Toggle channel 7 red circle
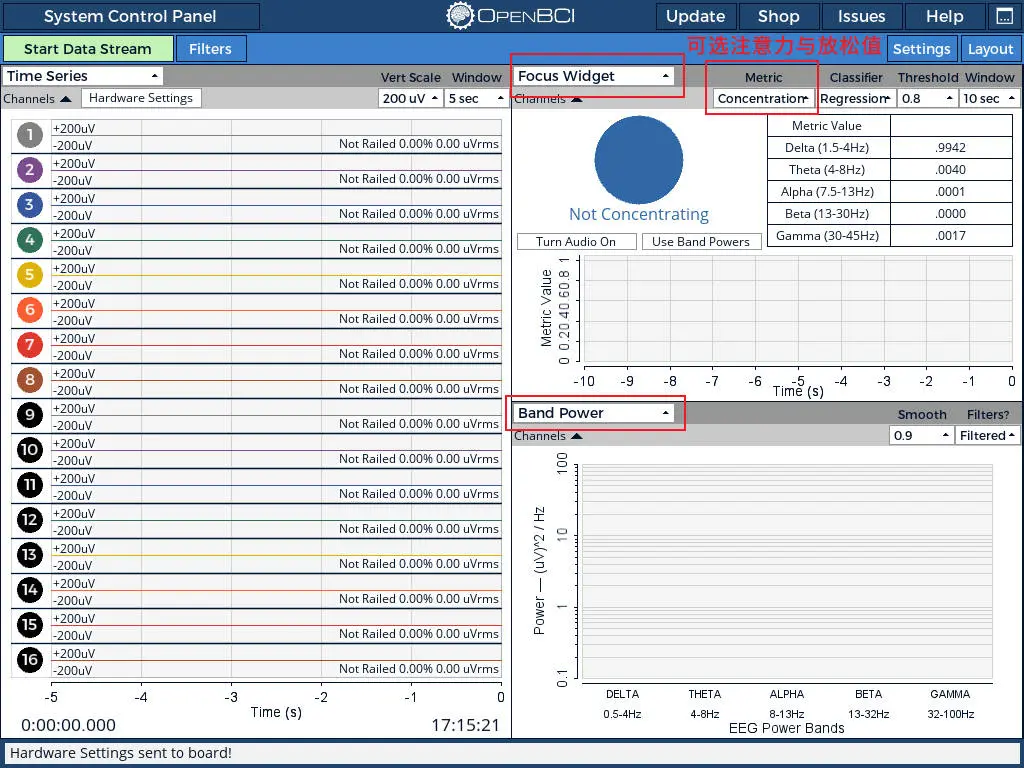The width and height of the screenshot is (1024, 768). [x=29, y=345]
